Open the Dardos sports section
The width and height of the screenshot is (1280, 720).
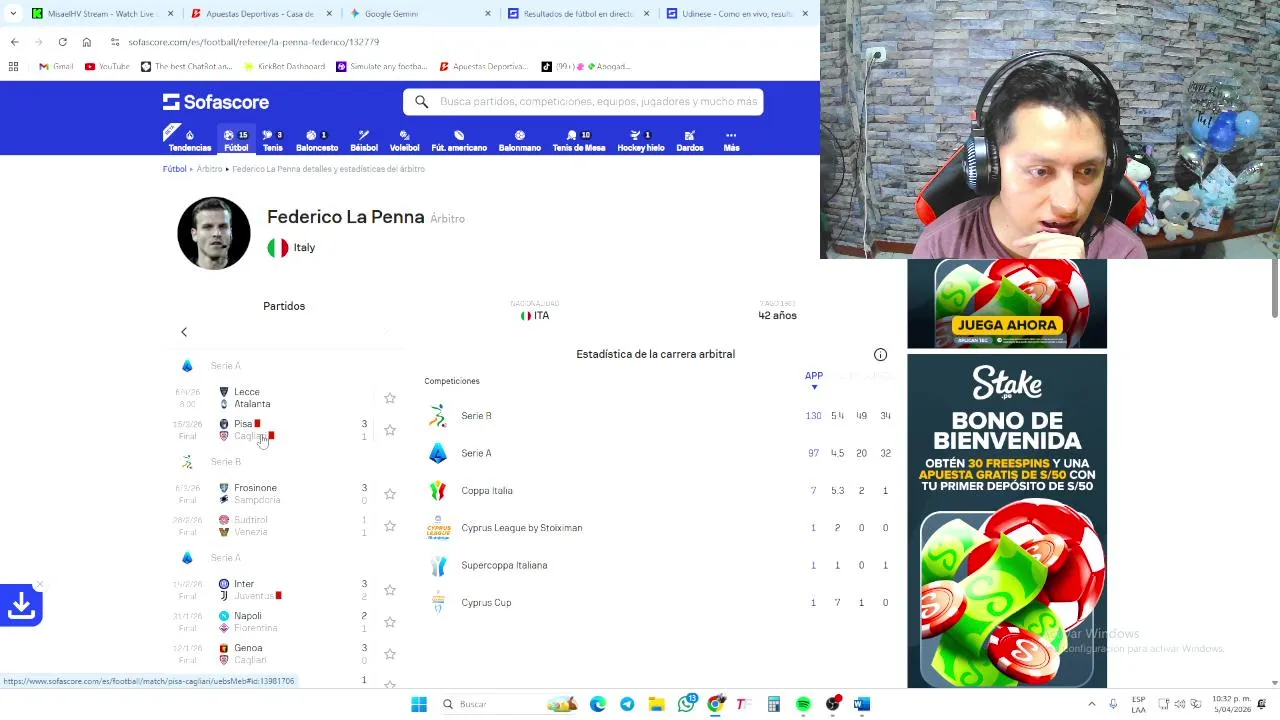(x=690, y=140)
